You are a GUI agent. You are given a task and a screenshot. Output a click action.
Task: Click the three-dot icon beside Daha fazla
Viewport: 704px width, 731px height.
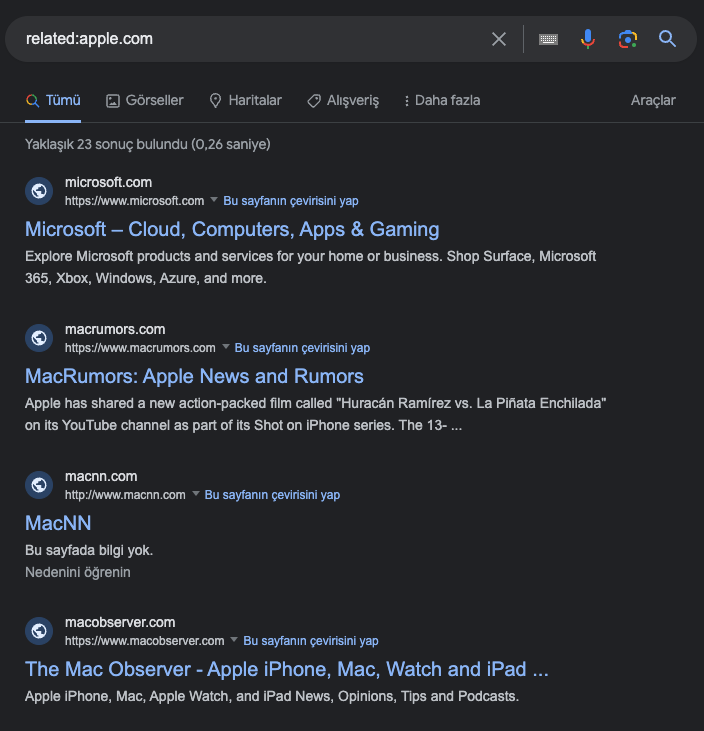coord(407,101)
